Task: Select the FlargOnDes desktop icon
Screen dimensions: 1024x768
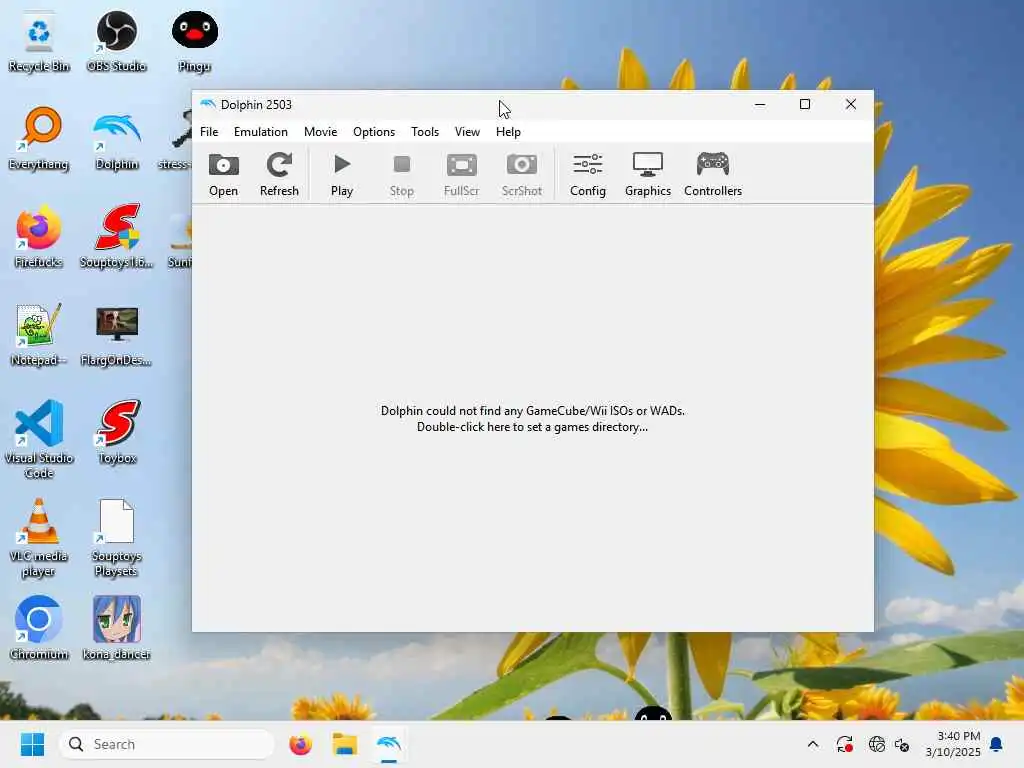Action: tap(117, 335)
